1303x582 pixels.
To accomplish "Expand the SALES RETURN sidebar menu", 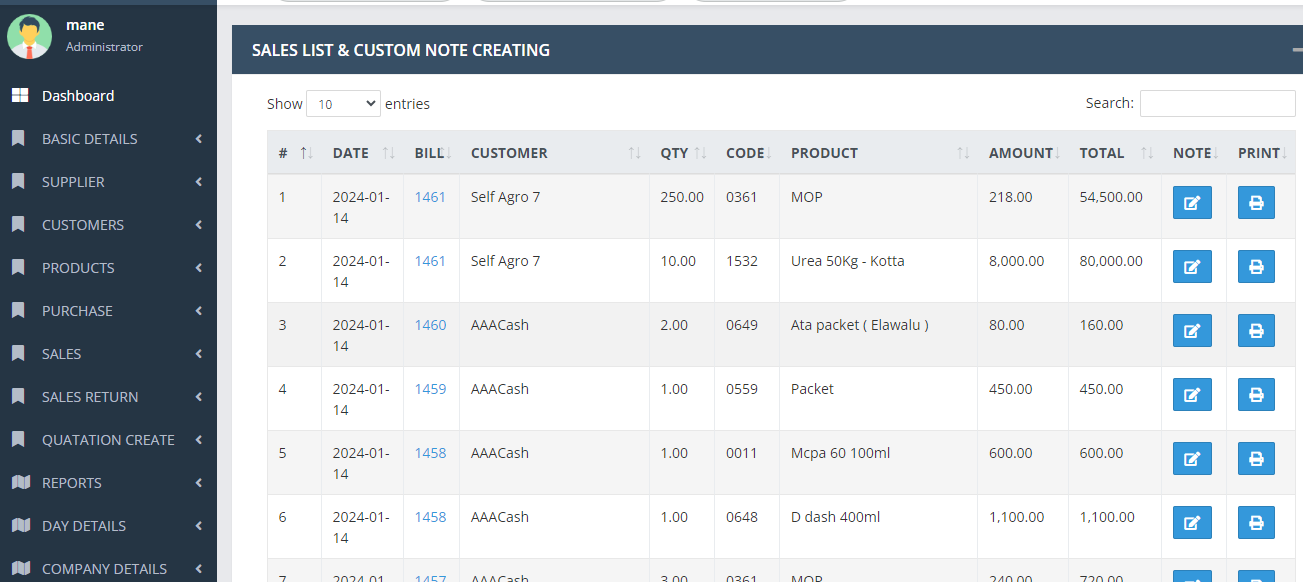I will point(90,397).
